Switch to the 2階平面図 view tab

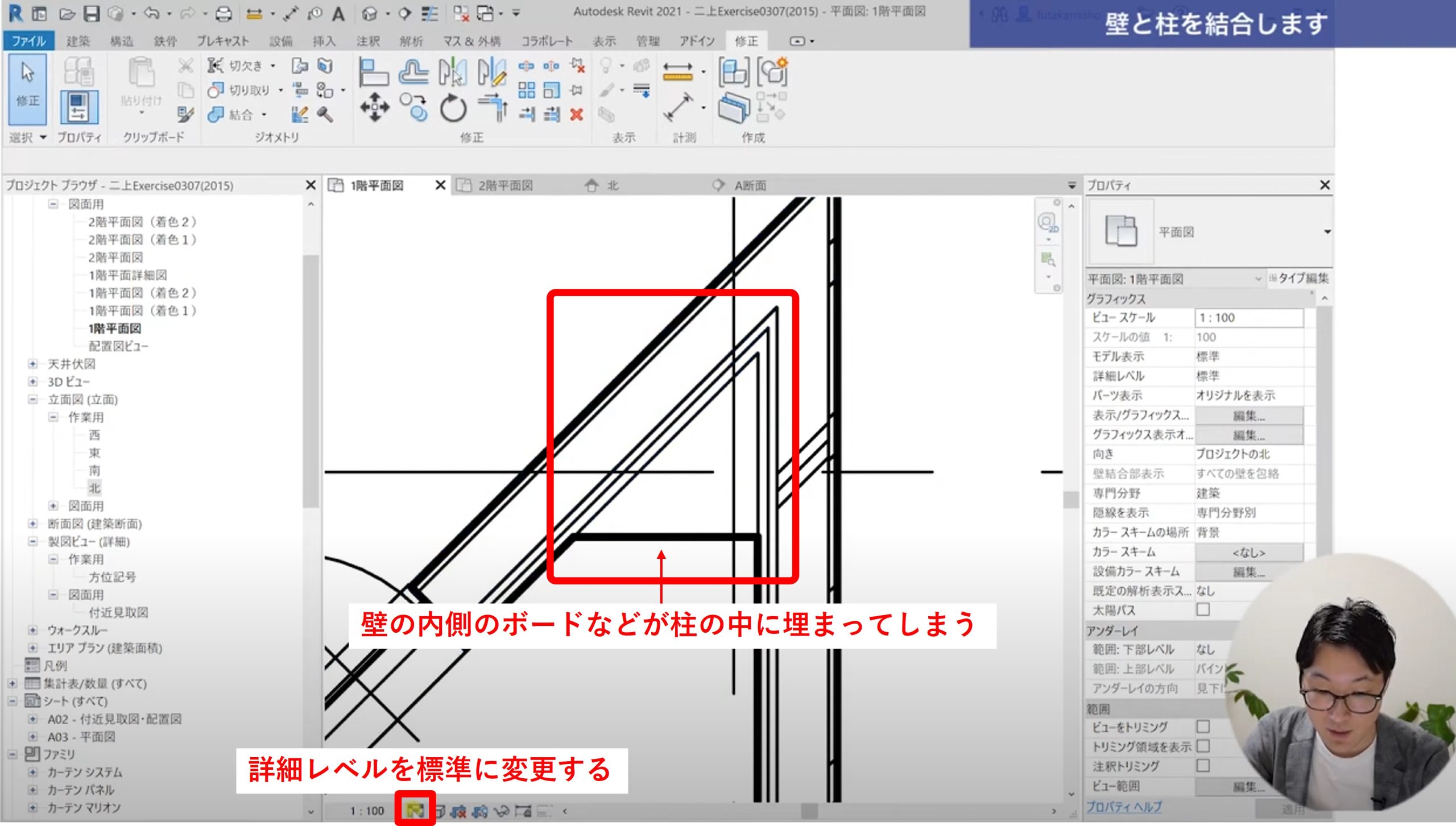pyautogui.click(x=505, y=186)
